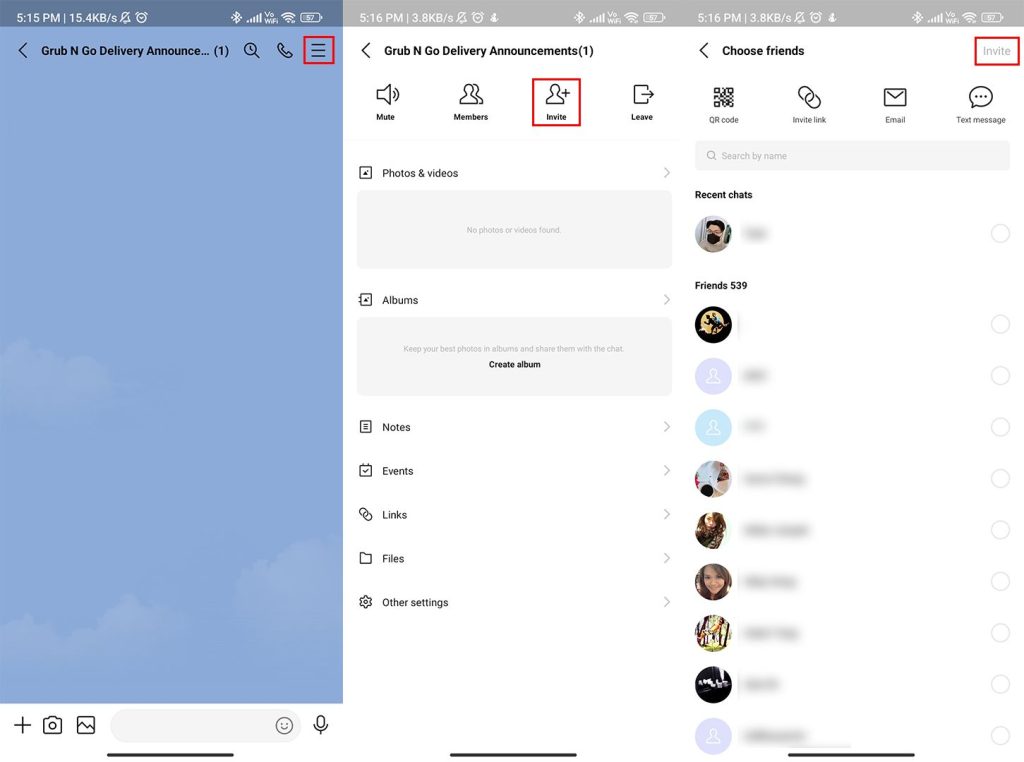Click the Search by name field
Screen dimensions: 1024x762
(x=852, y=155)
